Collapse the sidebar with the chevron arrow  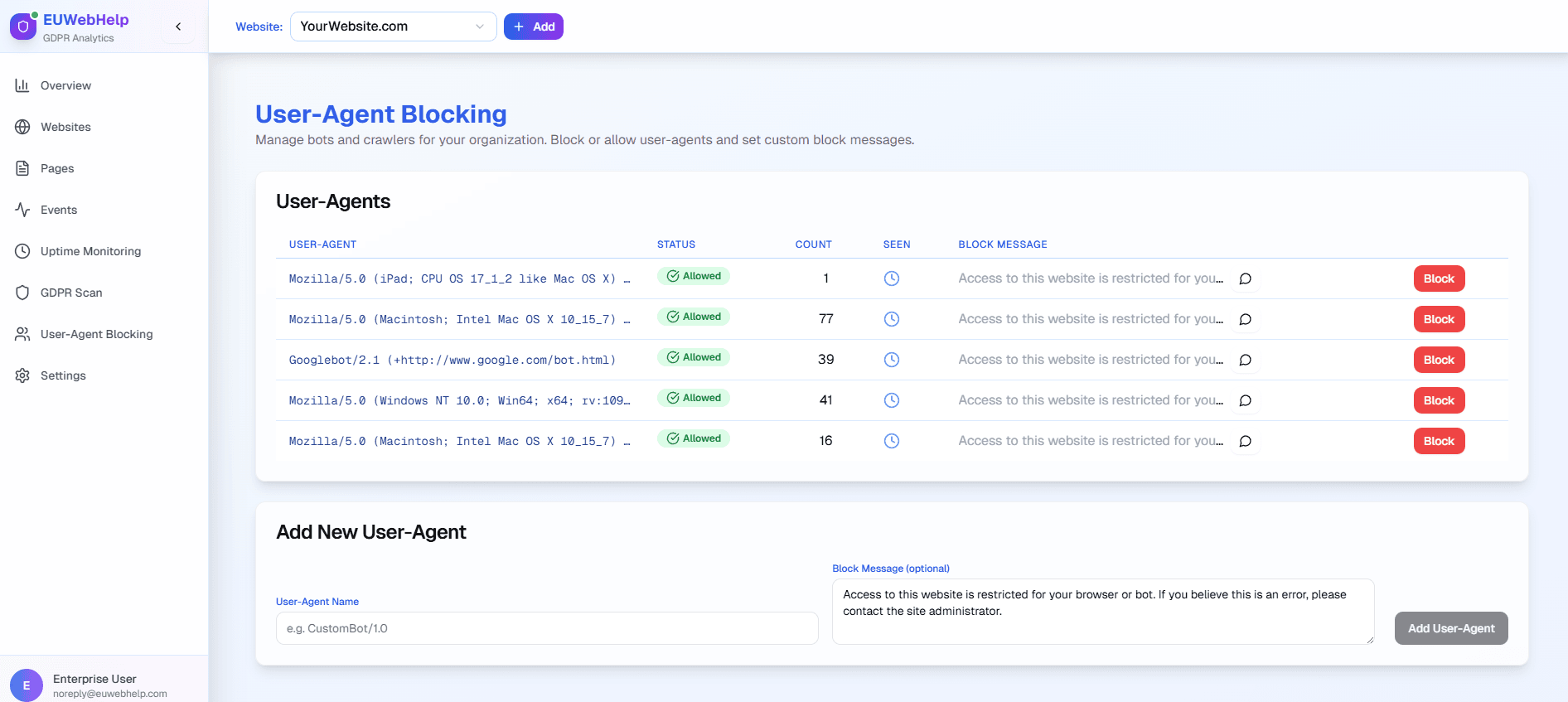[178, 27]
